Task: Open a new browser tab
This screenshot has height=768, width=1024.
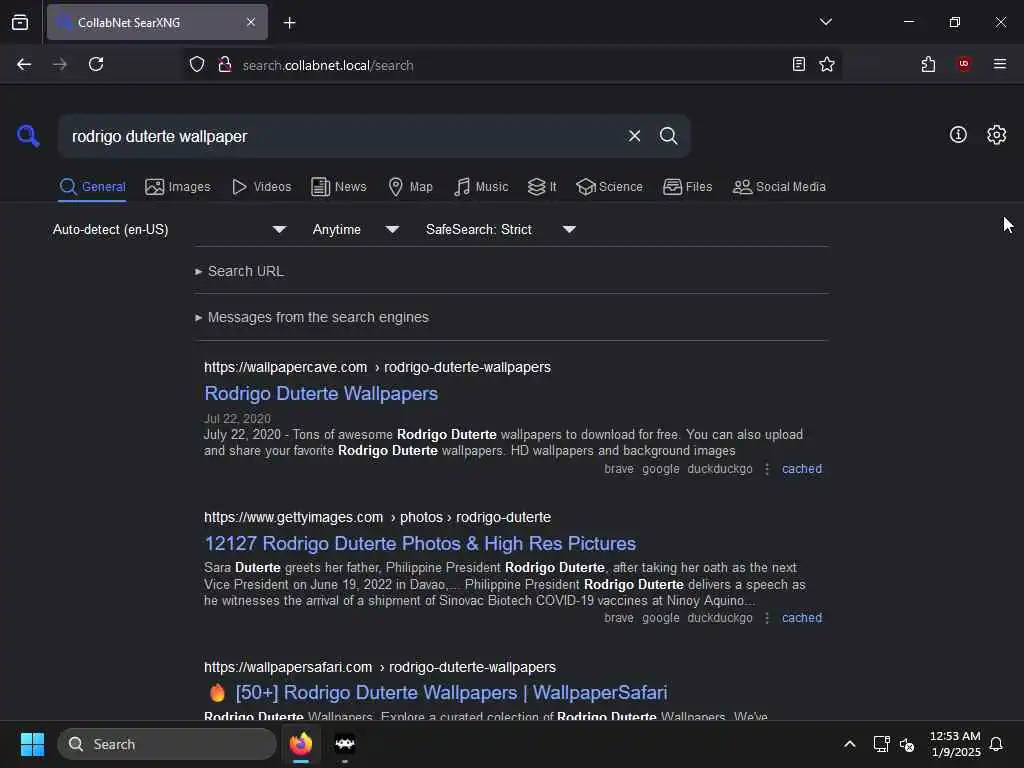Action: tap(289, 23)
